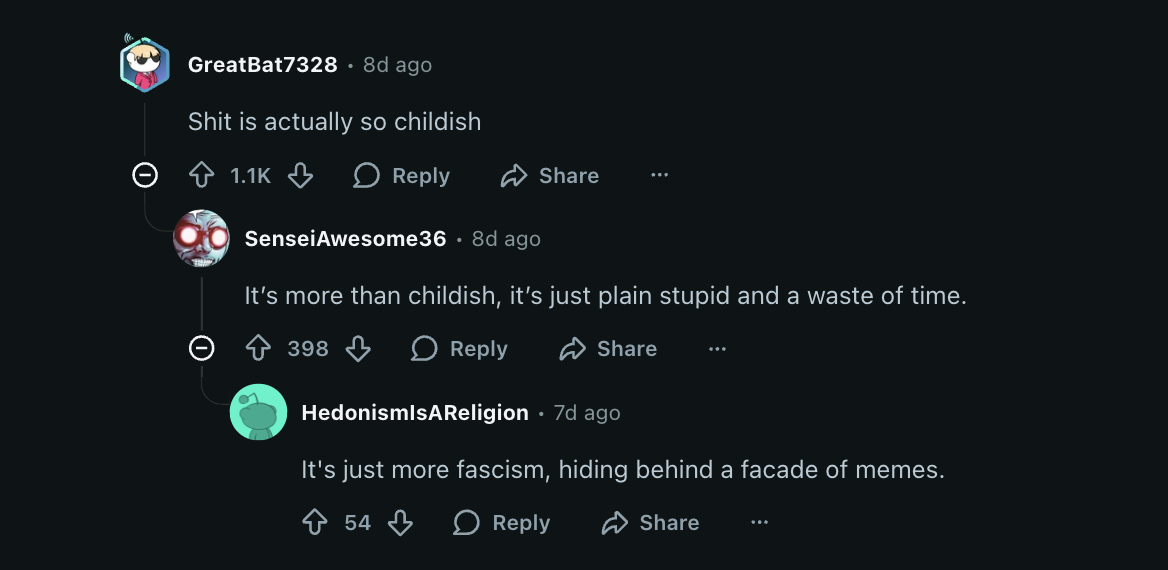Downvote GreatBat7328's comment
This screenshot has height=570, width=1168.
pyautogui.click(x=300, y=176)
